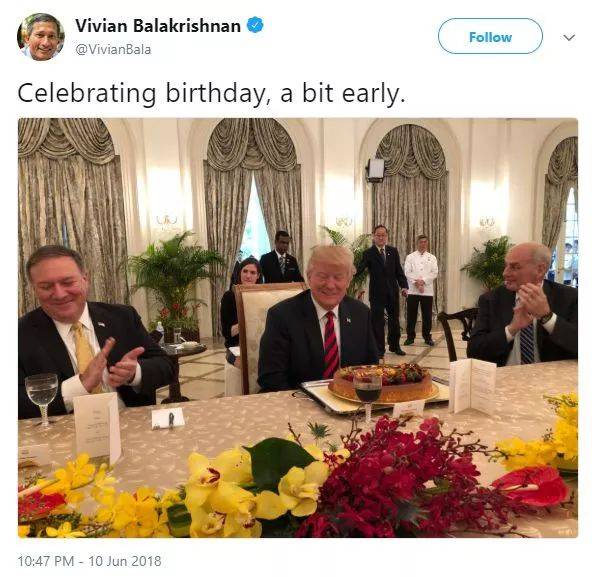Image resolution: width=601 pixels, height=577 pixels.
Task: Click the blue verified badge
Action: point(256,26)
